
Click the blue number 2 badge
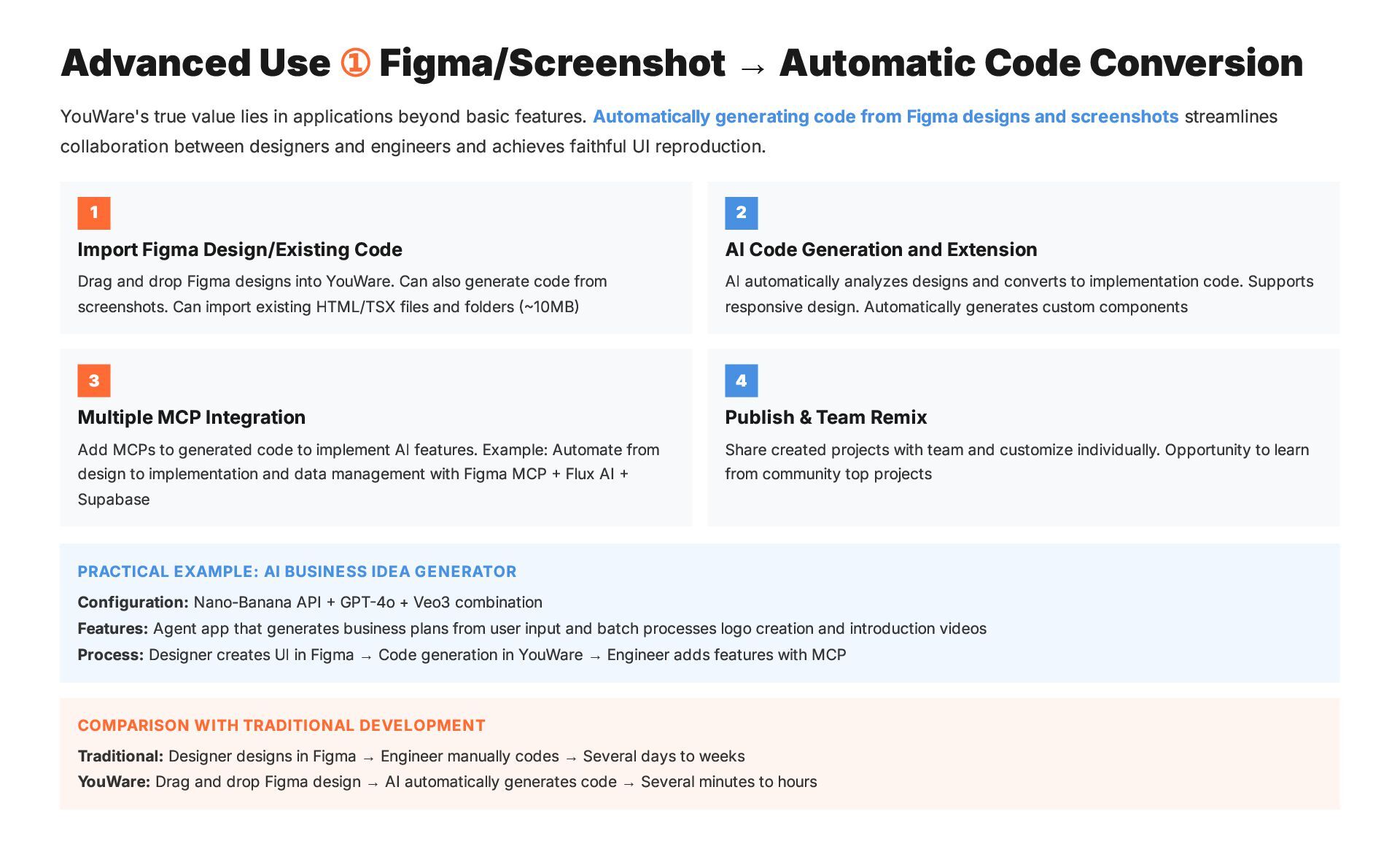pos(741,213)
